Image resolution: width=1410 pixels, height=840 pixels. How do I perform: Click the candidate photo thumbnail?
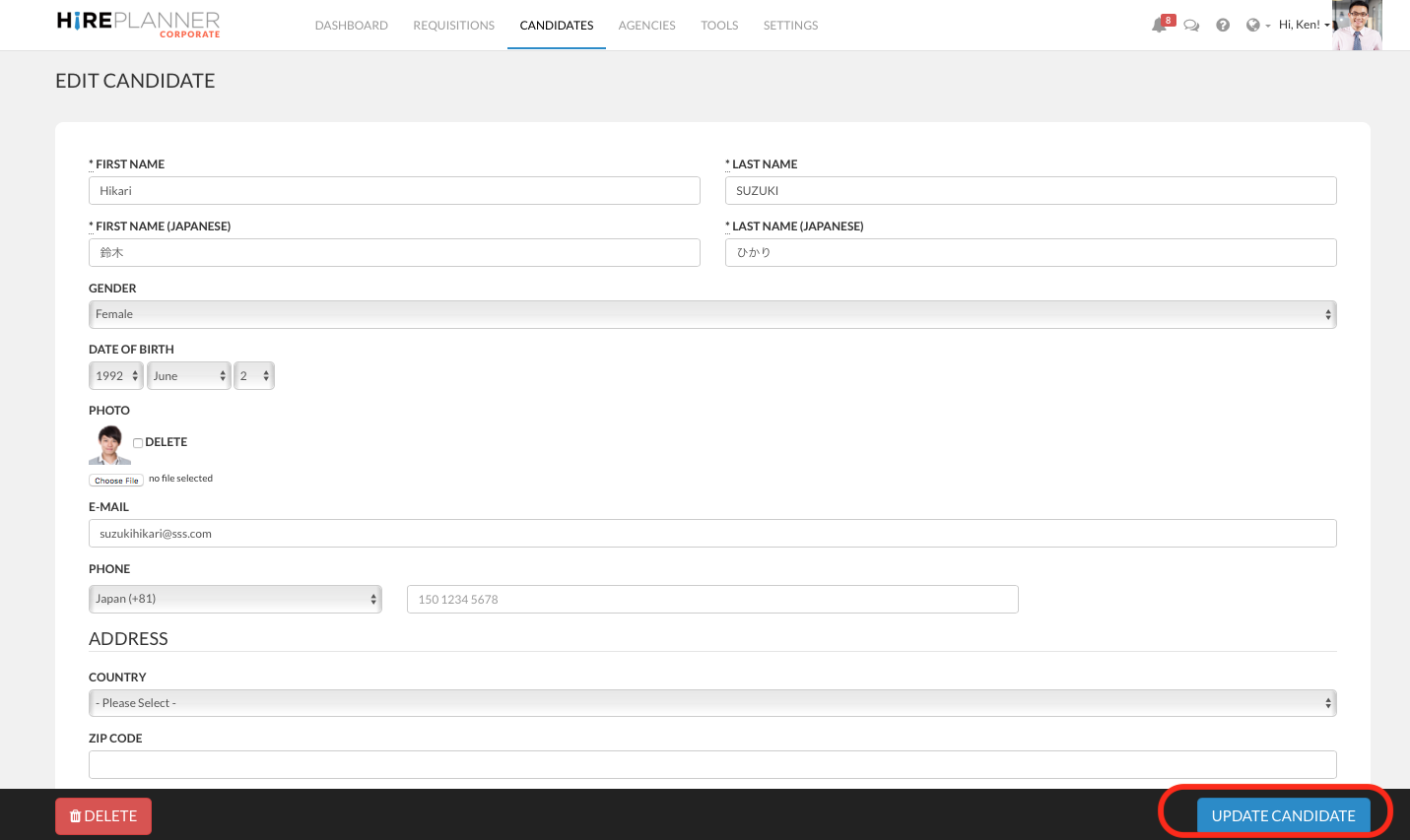click(x=109, y=445)
